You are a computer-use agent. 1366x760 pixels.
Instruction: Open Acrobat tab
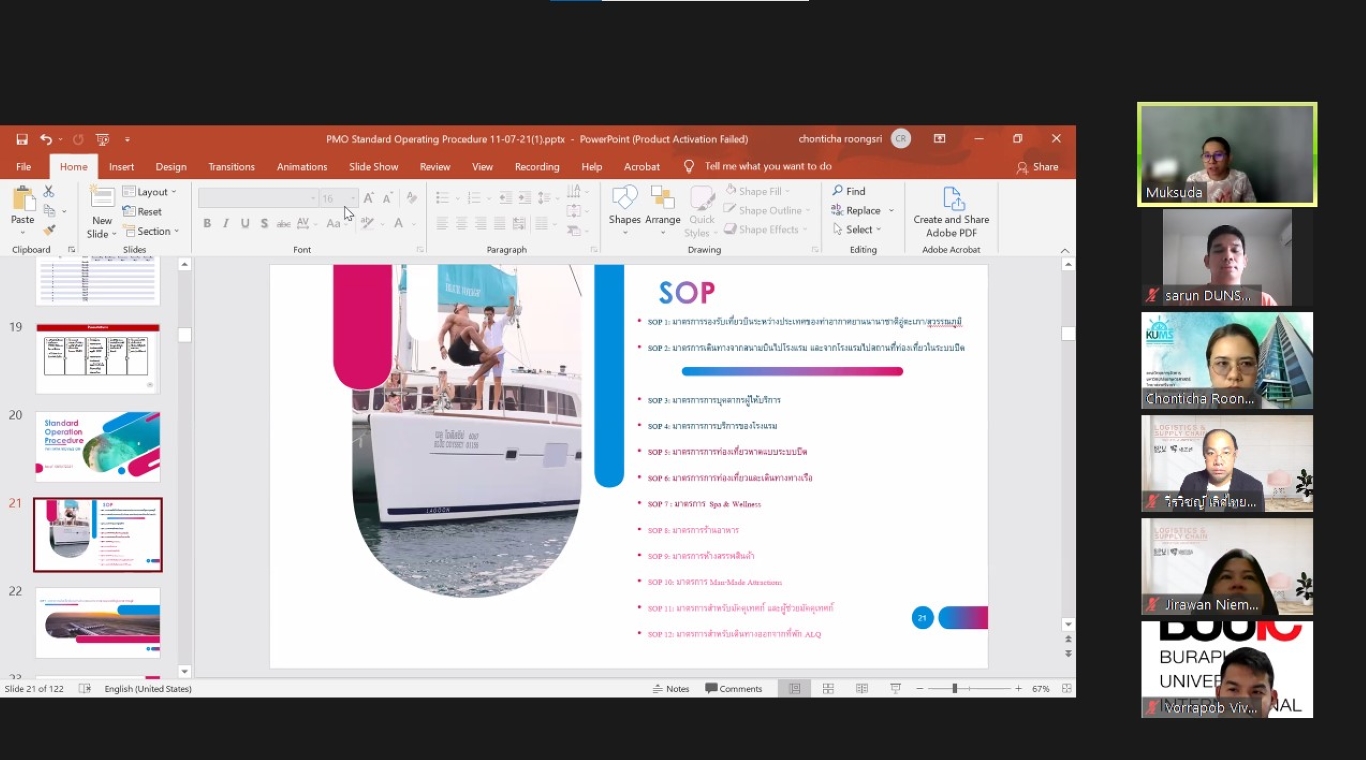pos(642,167)
